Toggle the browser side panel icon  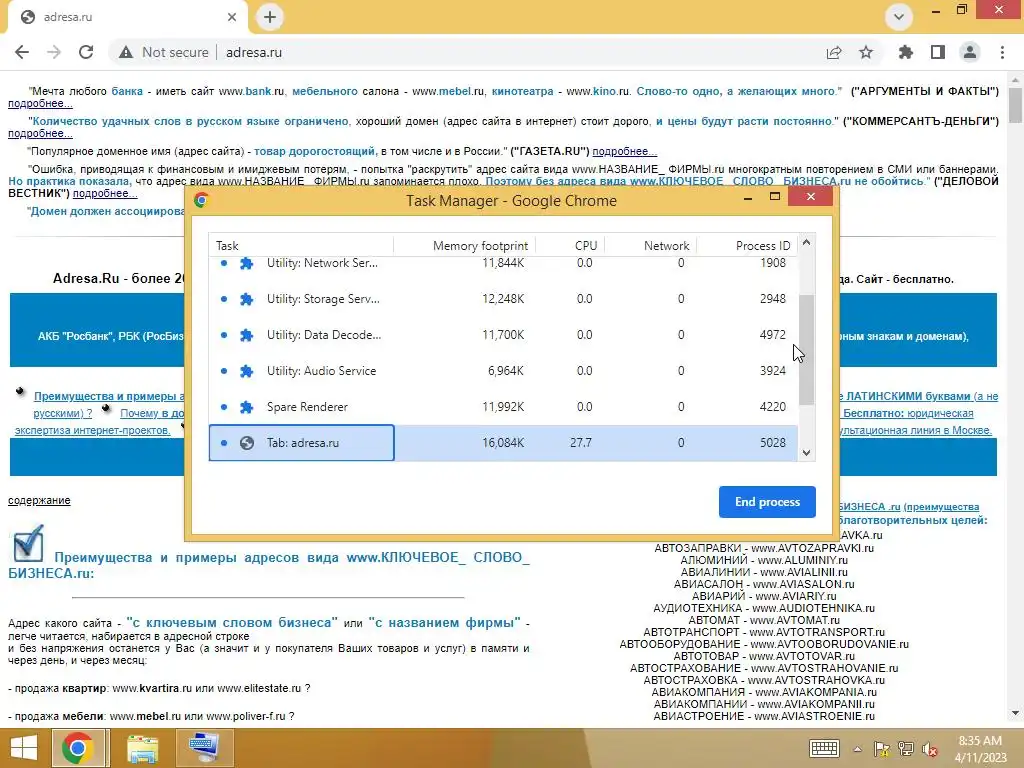coord(938,52)
